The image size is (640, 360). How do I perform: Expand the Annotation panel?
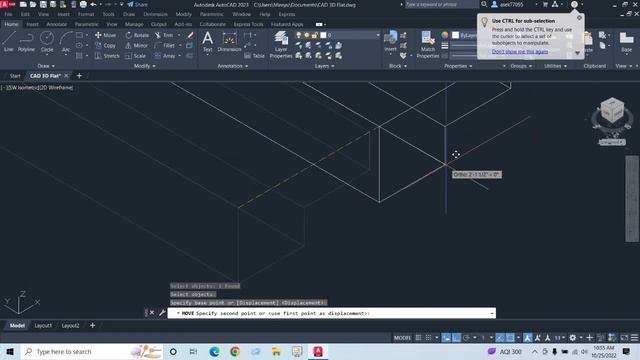(233, 66)
